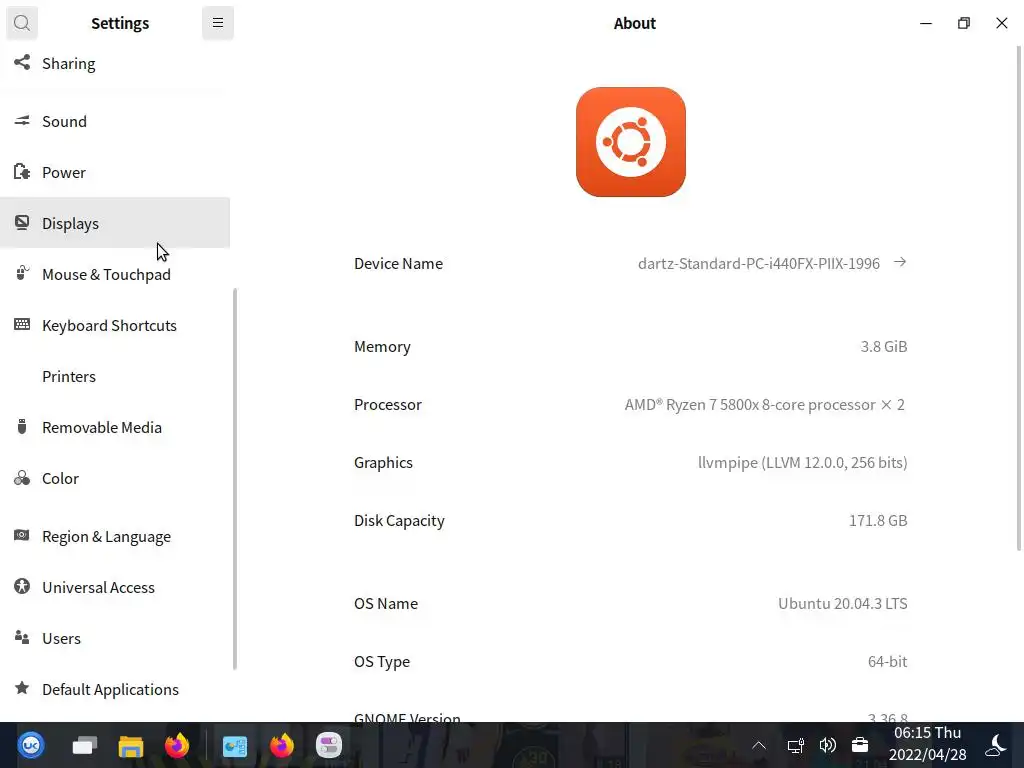1024x768 pixels.
Task: Edit device name via arrow icon
Action: 900,263
